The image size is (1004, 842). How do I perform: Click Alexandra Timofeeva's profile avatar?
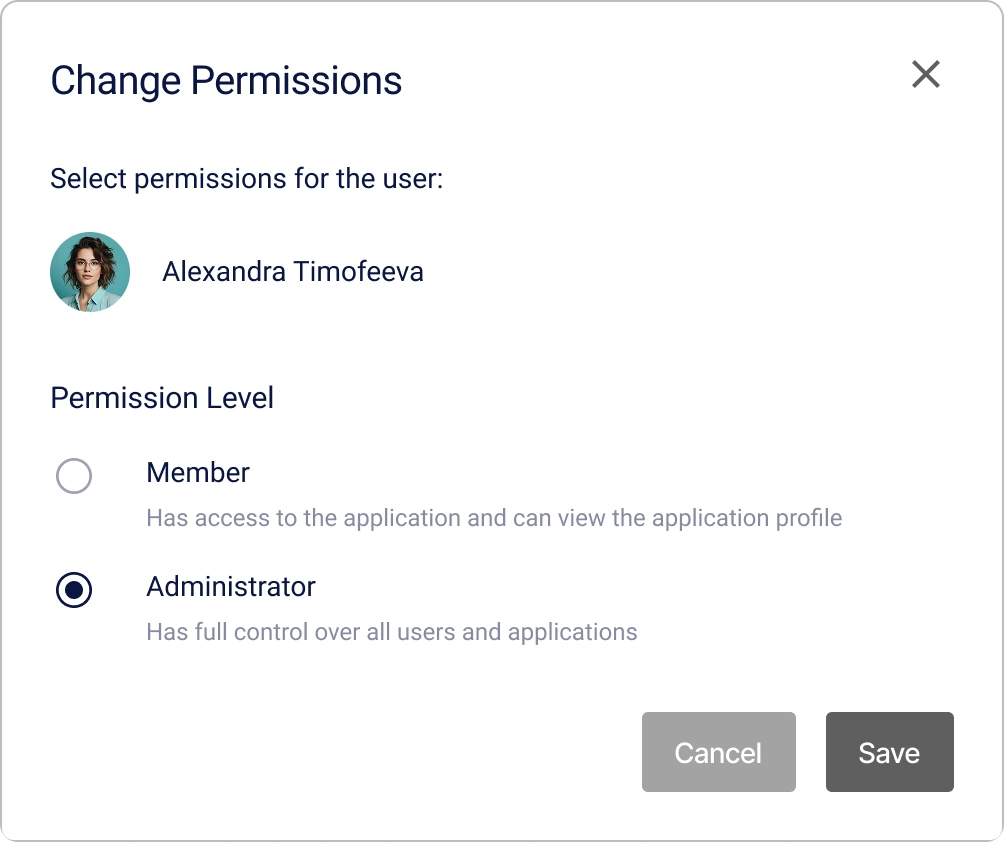point(90,271)
